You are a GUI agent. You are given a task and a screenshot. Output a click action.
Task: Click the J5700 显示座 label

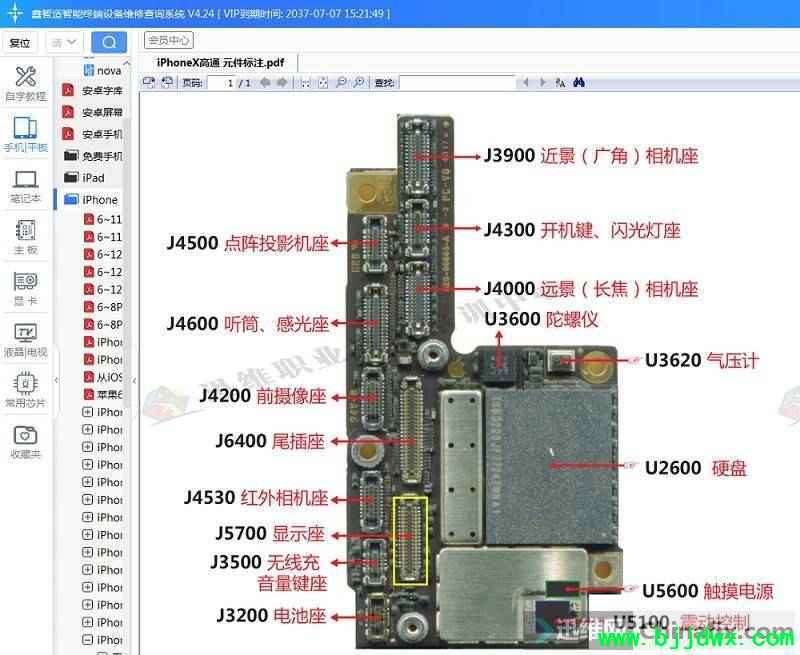(x=270, y=534)
